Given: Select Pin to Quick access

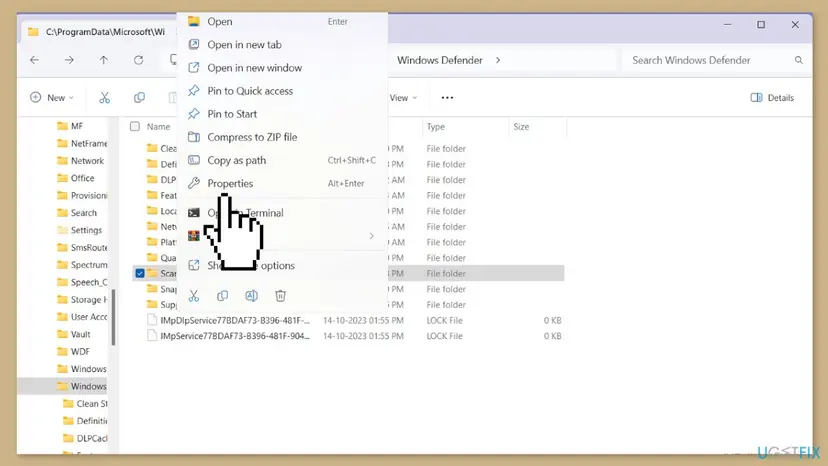Looking at the screenshot, I should pos(283,91).
